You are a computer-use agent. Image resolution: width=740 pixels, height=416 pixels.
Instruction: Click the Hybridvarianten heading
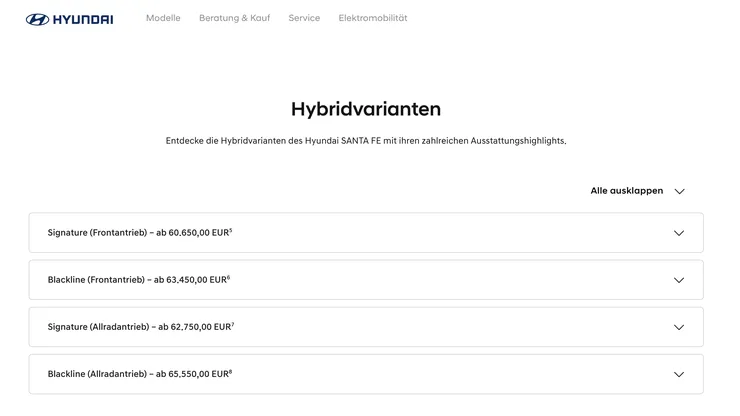pyautogui.click(x=366, y=109)
